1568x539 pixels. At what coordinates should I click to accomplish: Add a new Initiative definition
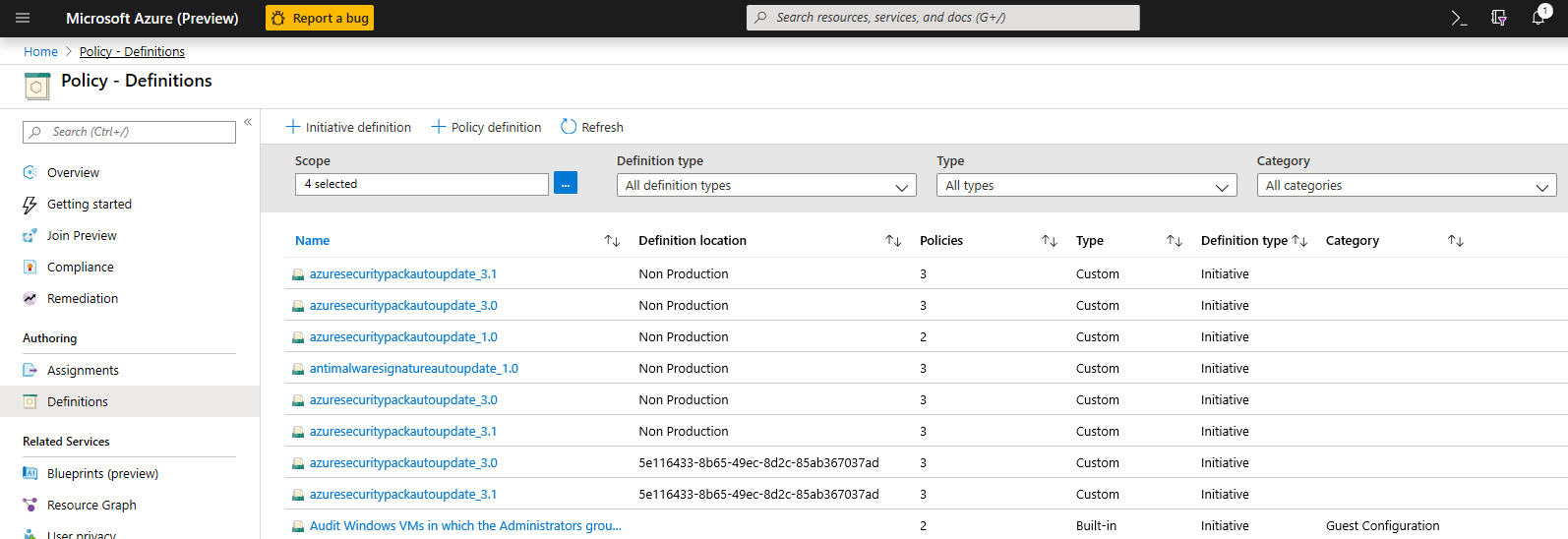tap(348, 127)
